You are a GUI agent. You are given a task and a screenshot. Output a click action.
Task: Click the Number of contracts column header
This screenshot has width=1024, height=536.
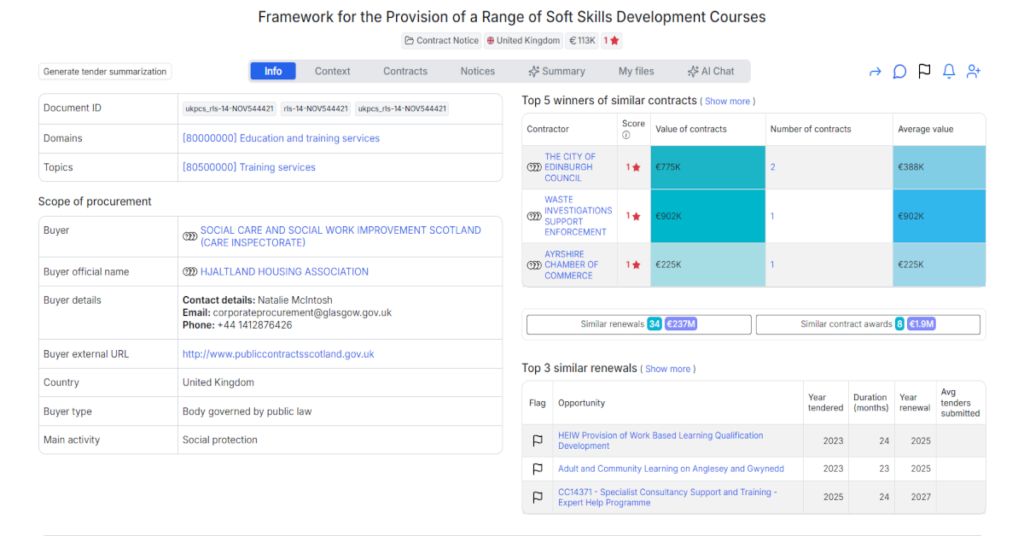pos(810,129)
